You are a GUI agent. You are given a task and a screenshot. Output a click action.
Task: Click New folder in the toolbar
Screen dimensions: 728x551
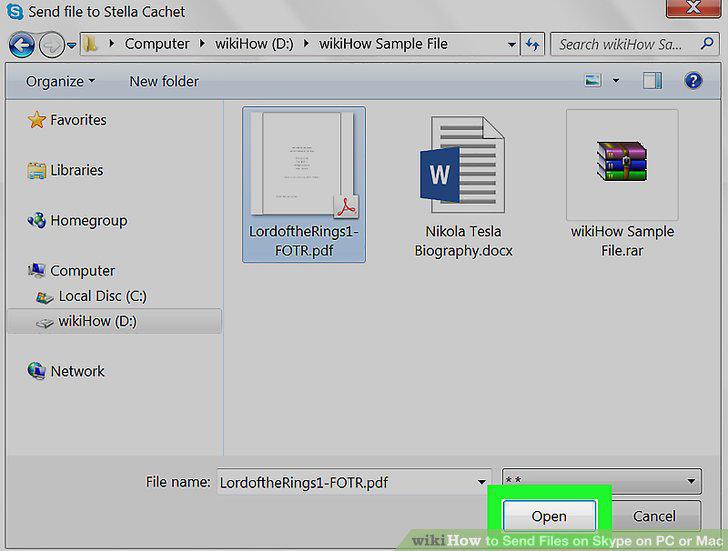click(x=164, y=81)
